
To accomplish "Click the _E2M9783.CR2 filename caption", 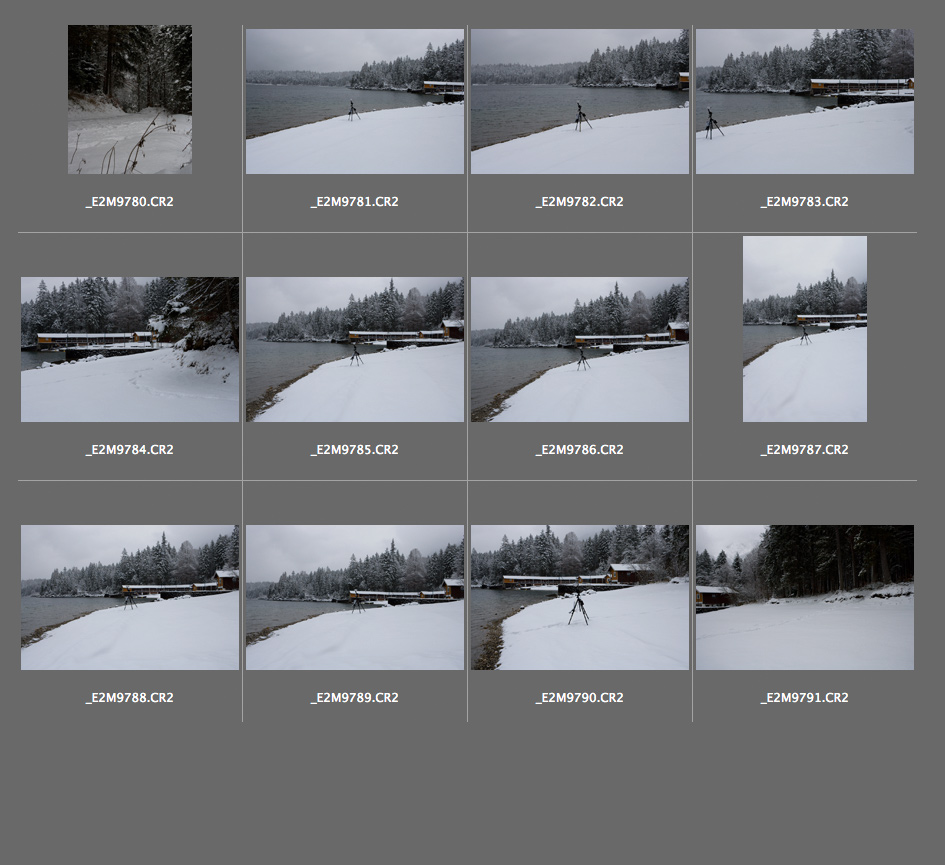I will (804, 202).
